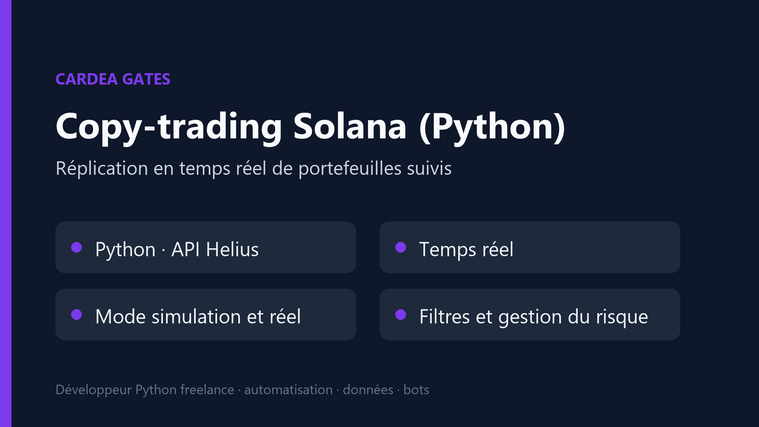The width and height of the screenshot is (759, 427).
Task: Select the Temps réel card label
Action: [466, 249]
